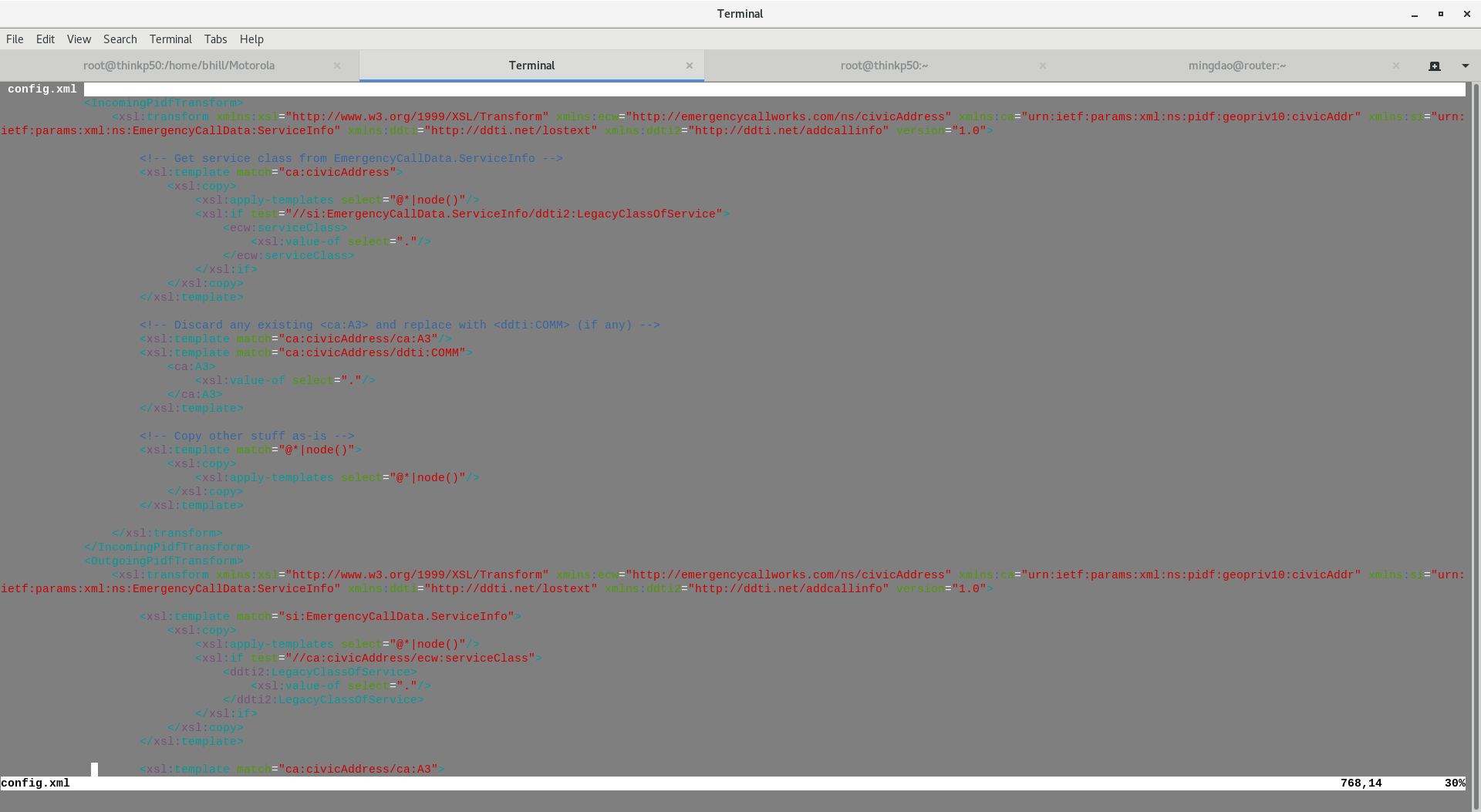
Task: Expand the tab list dropdown arrow
Action: [1466, 66]
